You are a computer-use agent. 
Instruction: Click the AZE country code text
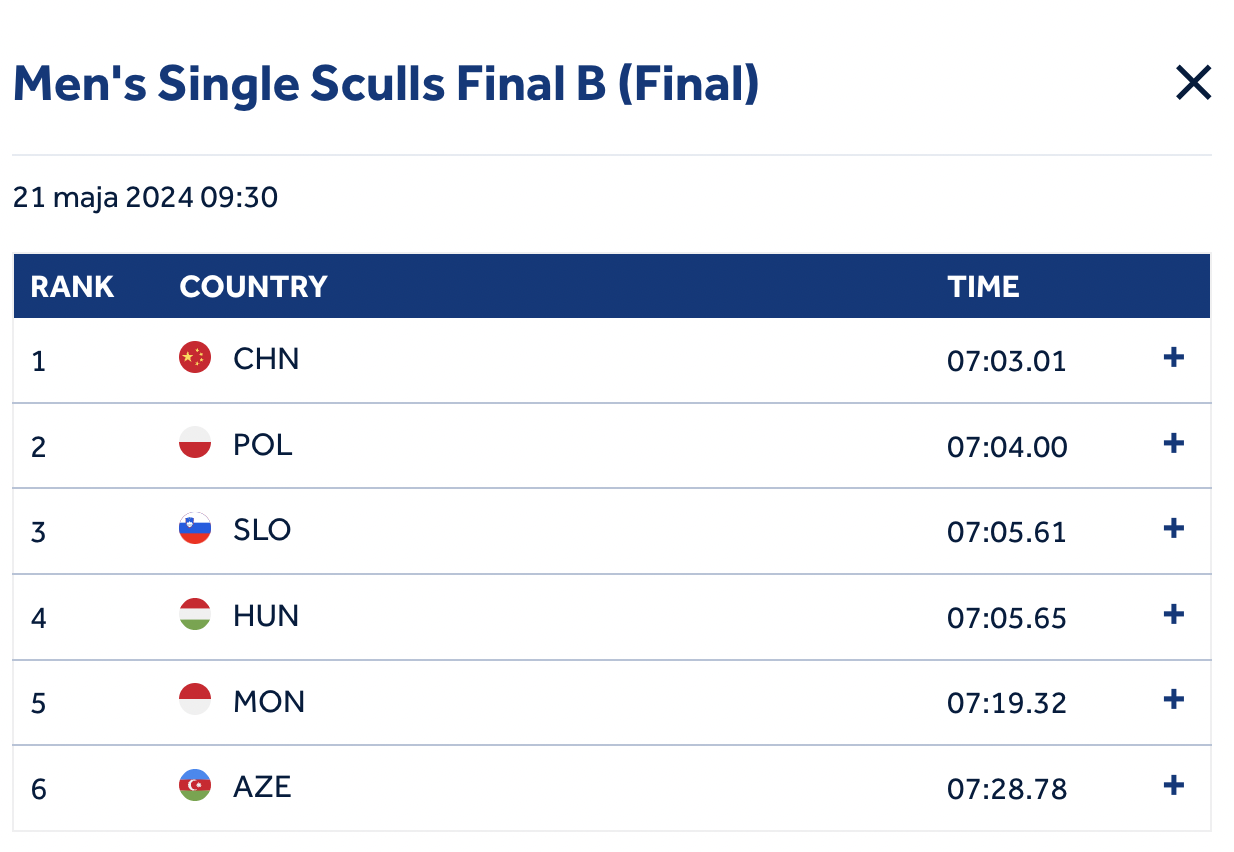click(x=262, y=786)
